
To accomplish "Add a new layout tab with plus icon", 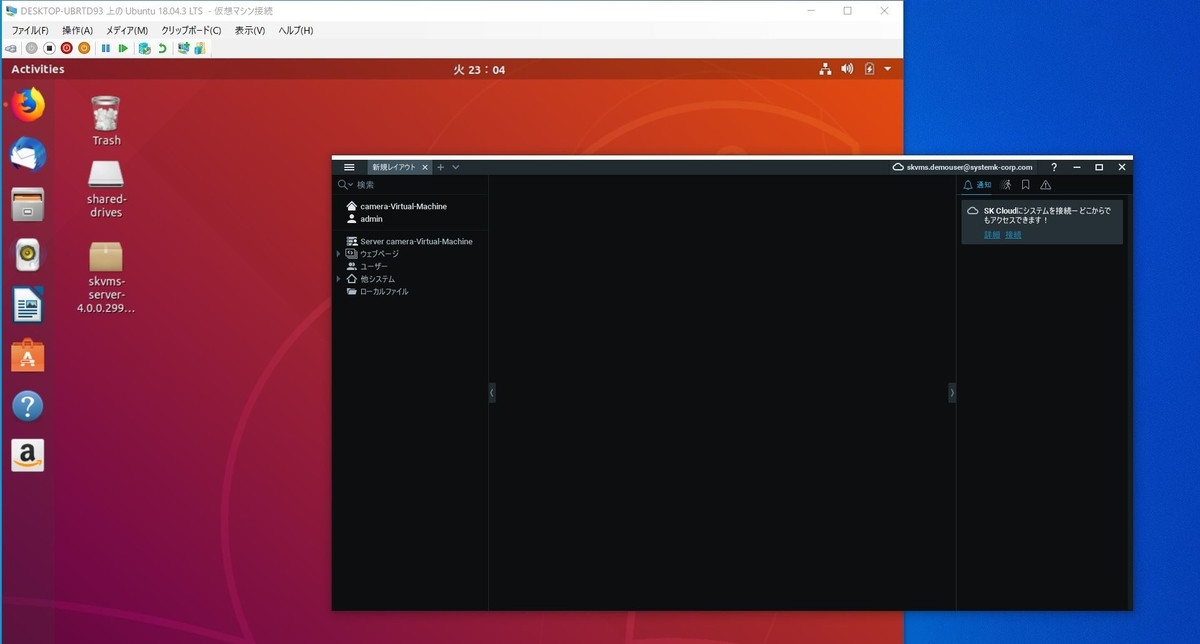I will [441, 167].
